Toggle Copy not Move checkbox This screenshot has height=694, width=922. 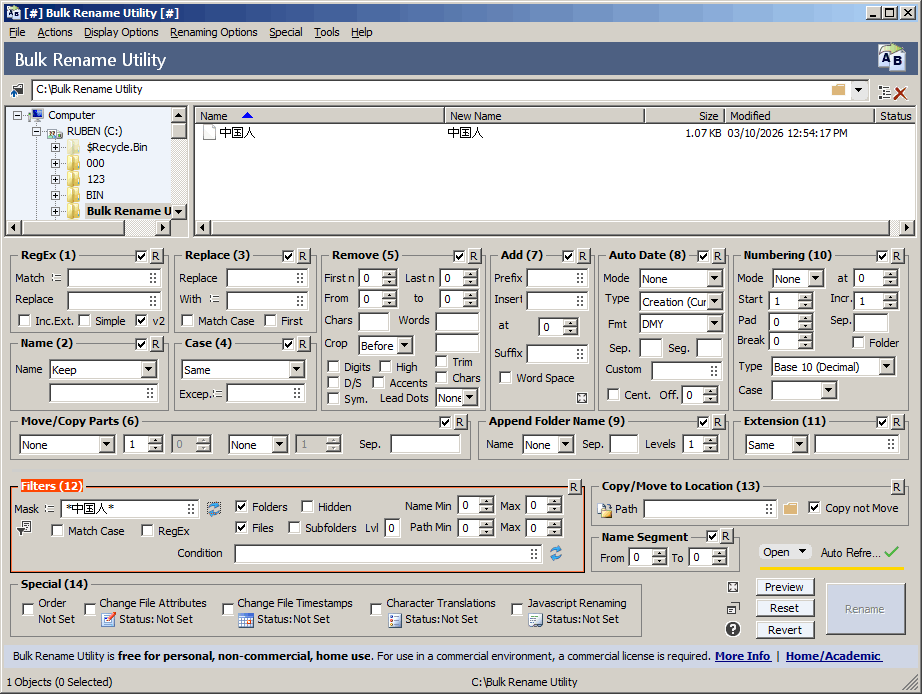click(x=814, y=508)
